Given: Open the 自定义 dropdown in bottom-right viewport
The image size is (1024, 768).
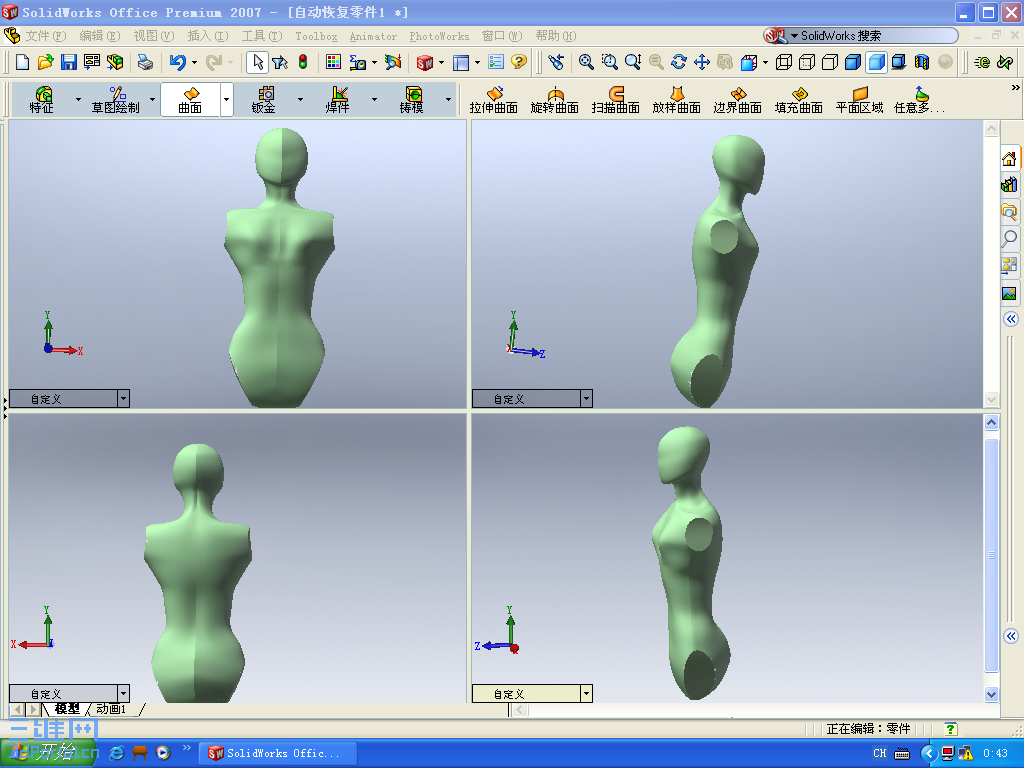Looking at the screenshot, I should coord(585,693).
